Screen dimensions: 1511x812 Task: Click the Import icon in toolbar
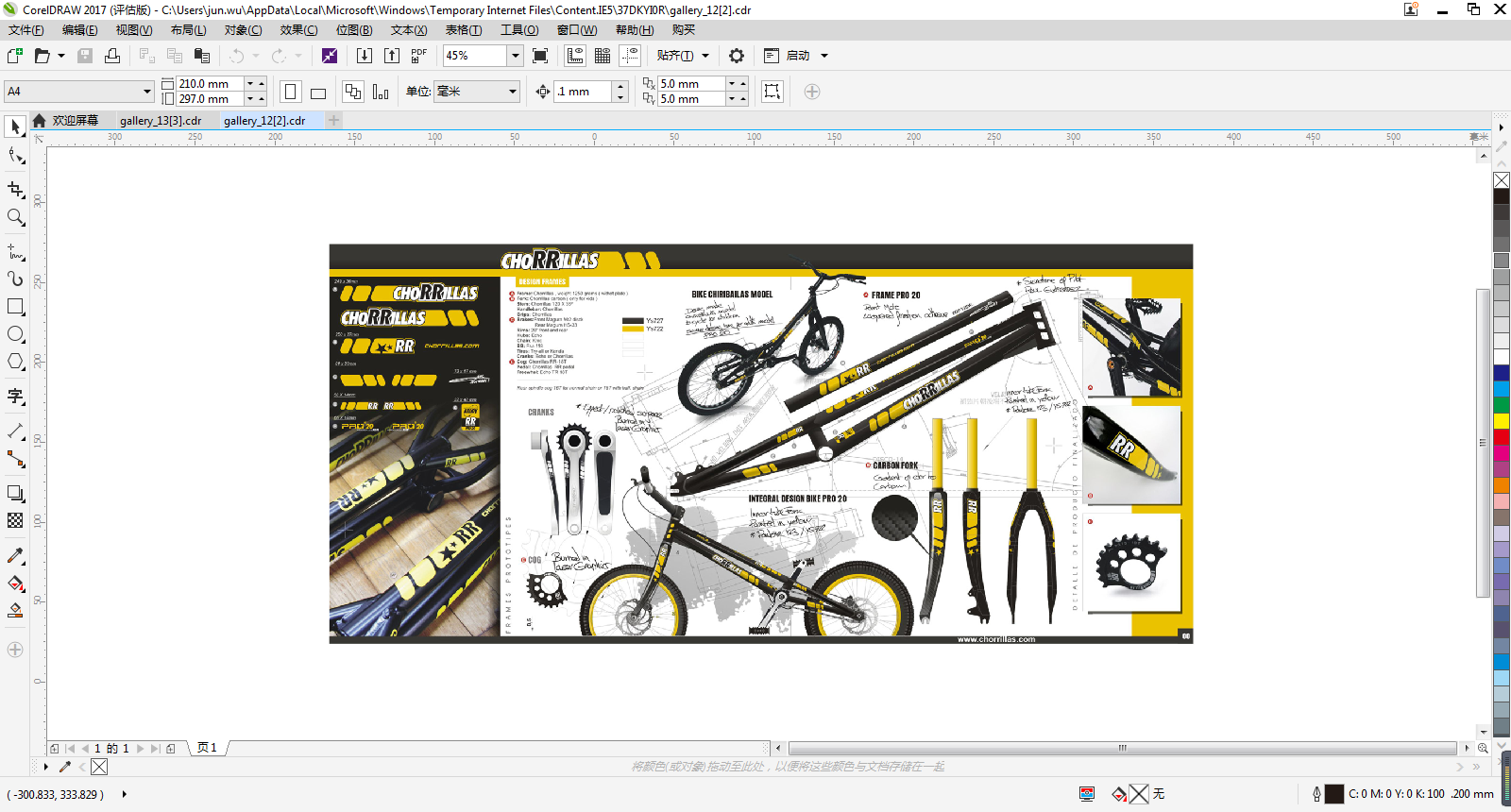(365, 56)
